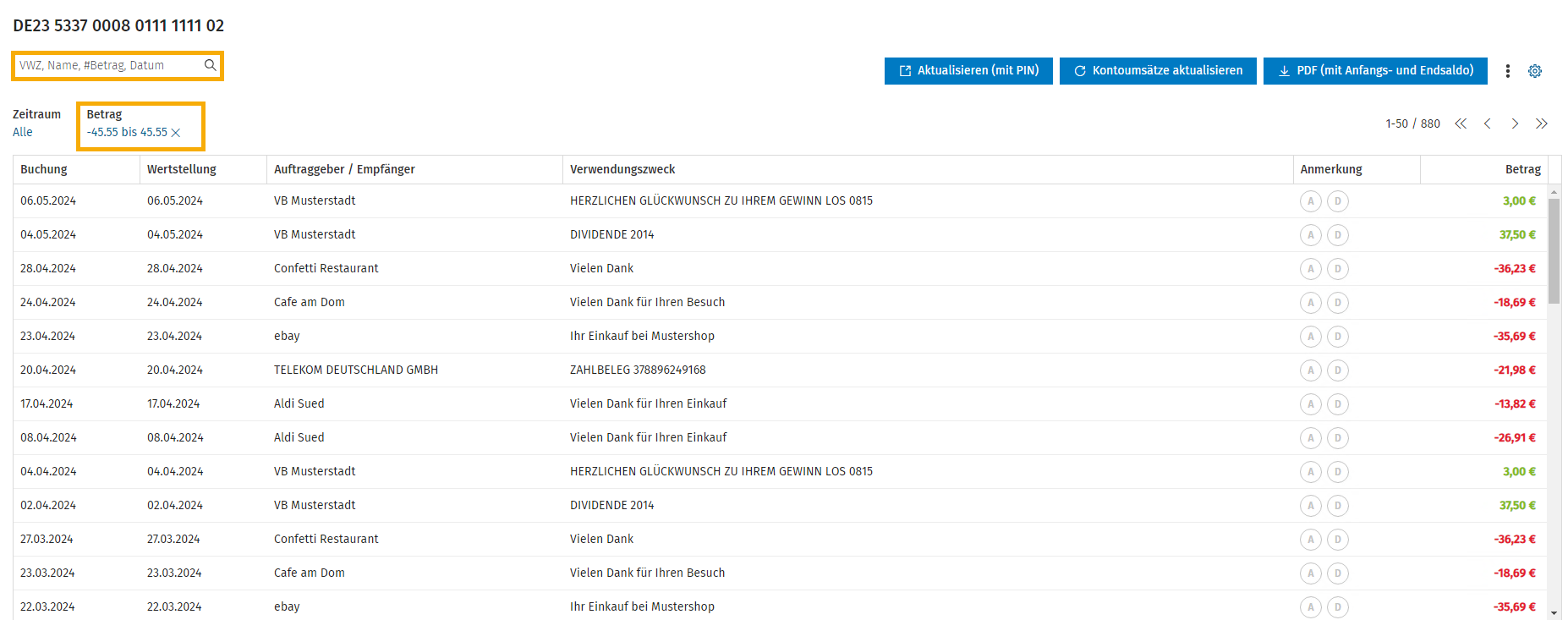Open the settings gear icon
Screen dimensions: 1568x620
click(x=1535, y=71)
